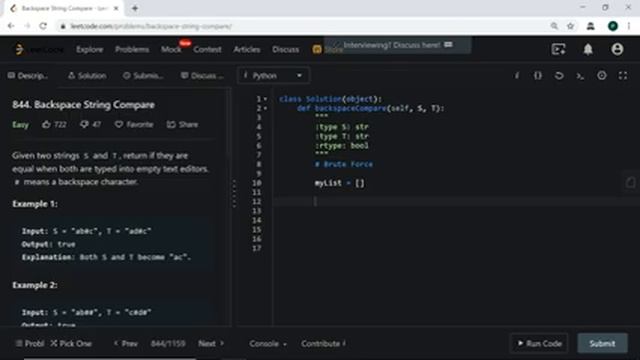This screenshot has width=640, height=360.
Task: Click the thumbs down dislike icon
Action: click(84, 124)
